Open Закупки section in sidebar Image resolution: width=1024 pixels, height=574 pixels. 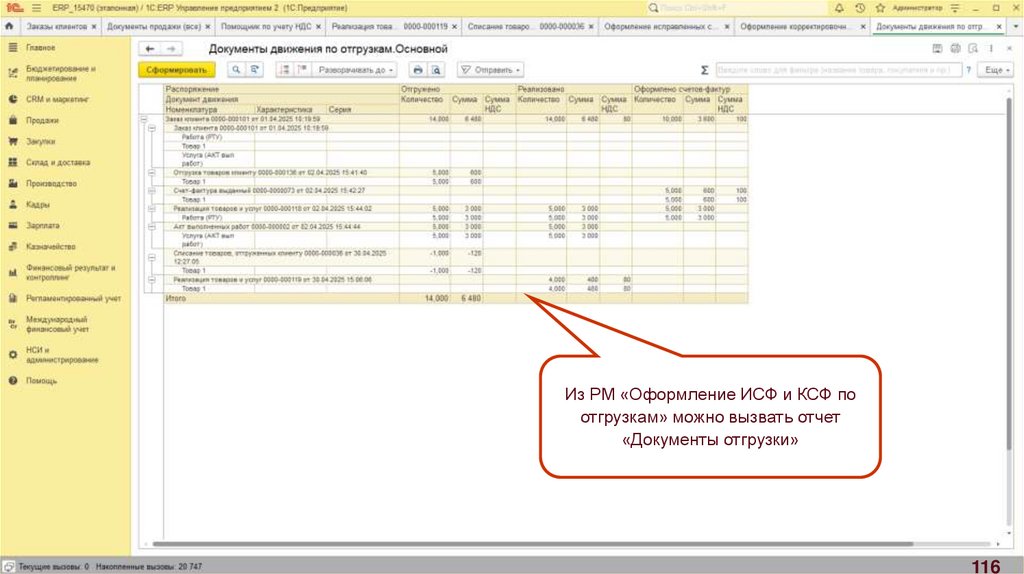40,141
